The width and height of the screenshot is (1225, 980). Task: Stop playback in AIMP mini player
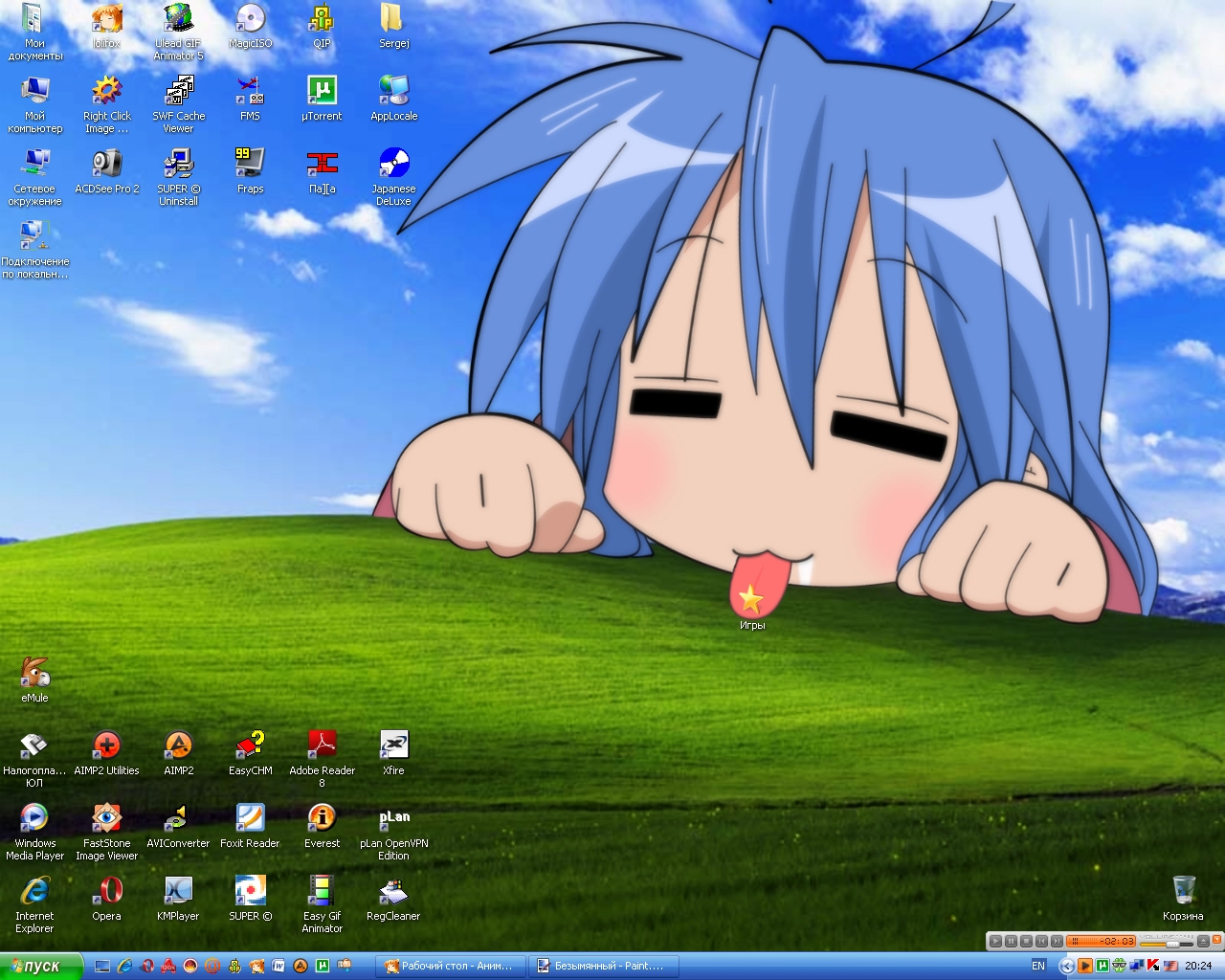[x=1026, y=942]
